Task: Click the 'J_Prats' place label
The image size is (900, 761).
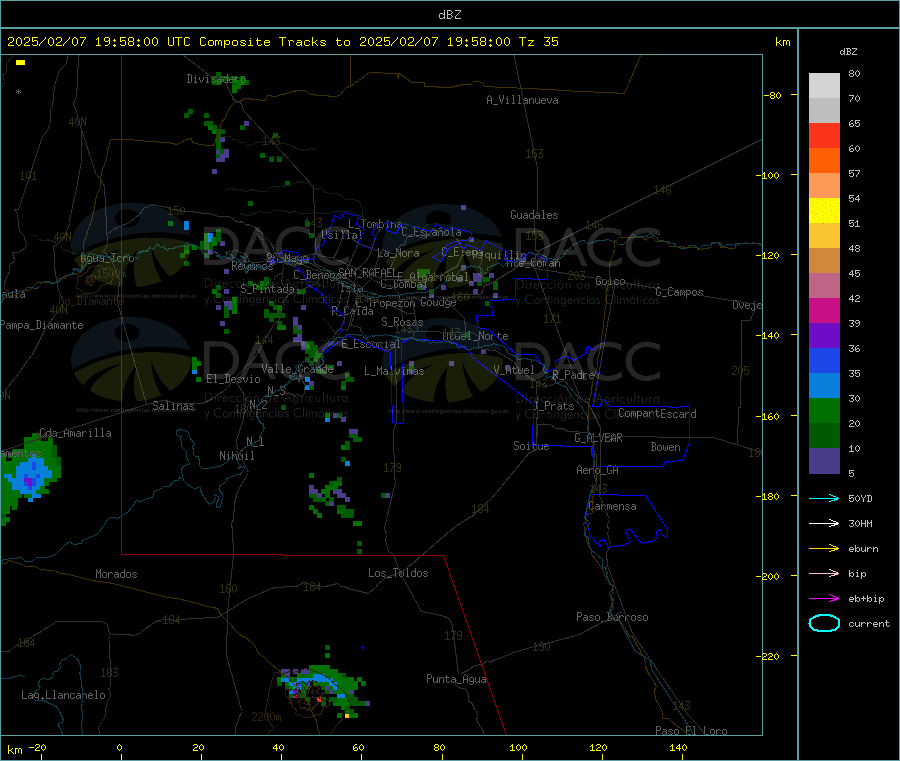Action: pyautogui.click(x=553, y=406)
